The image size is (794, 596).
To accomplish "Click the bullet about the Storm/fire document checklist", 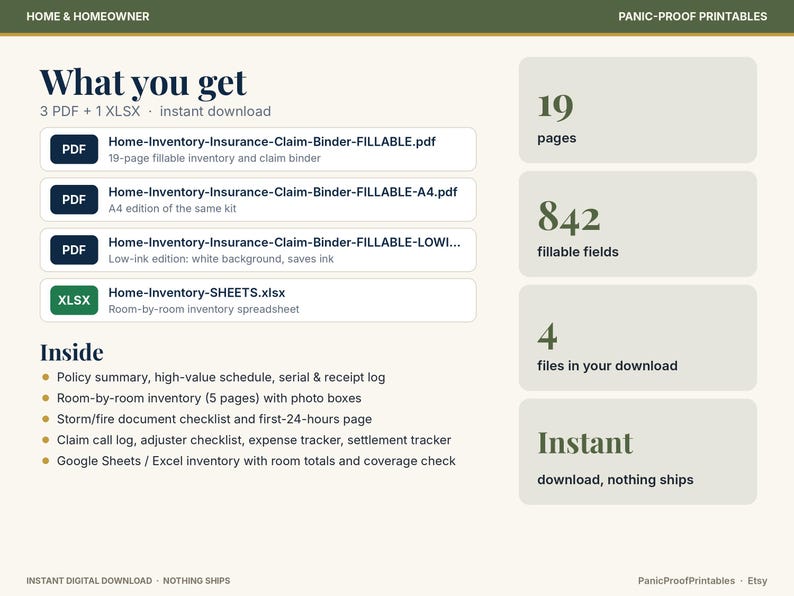I will (x=214, y=419).
